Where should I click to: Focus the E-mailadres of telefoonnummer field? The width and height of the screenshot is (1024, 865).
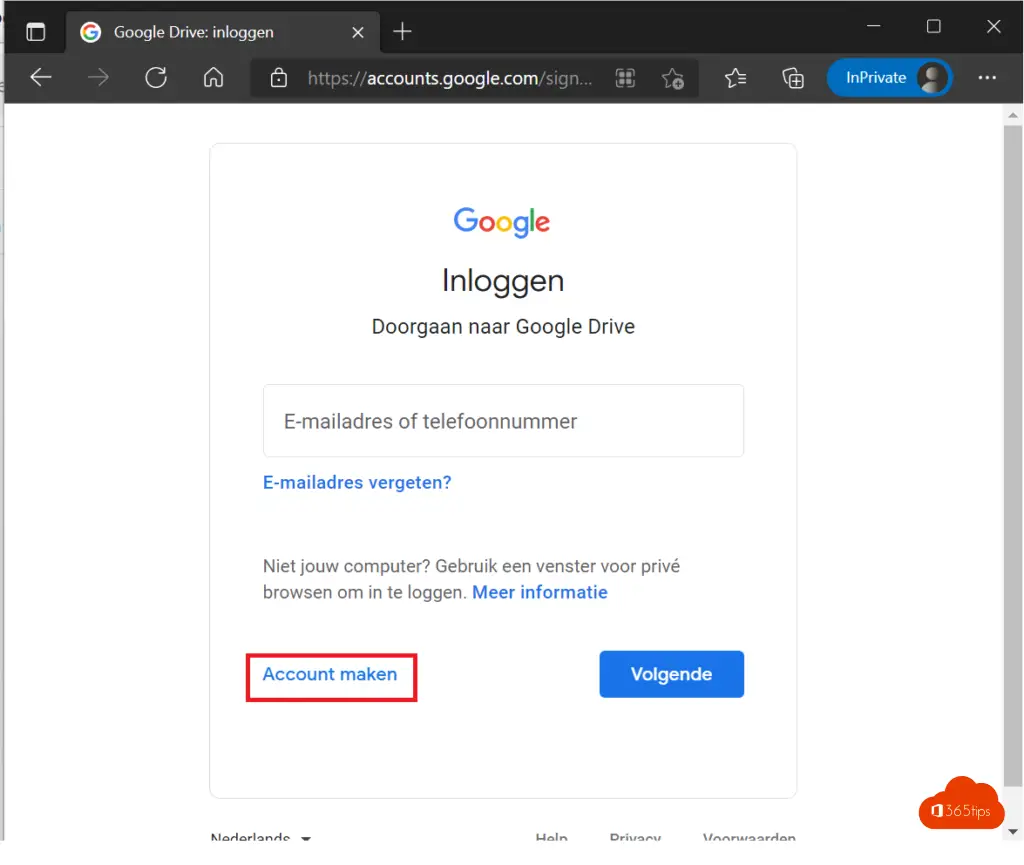click(x=503, y=421)
